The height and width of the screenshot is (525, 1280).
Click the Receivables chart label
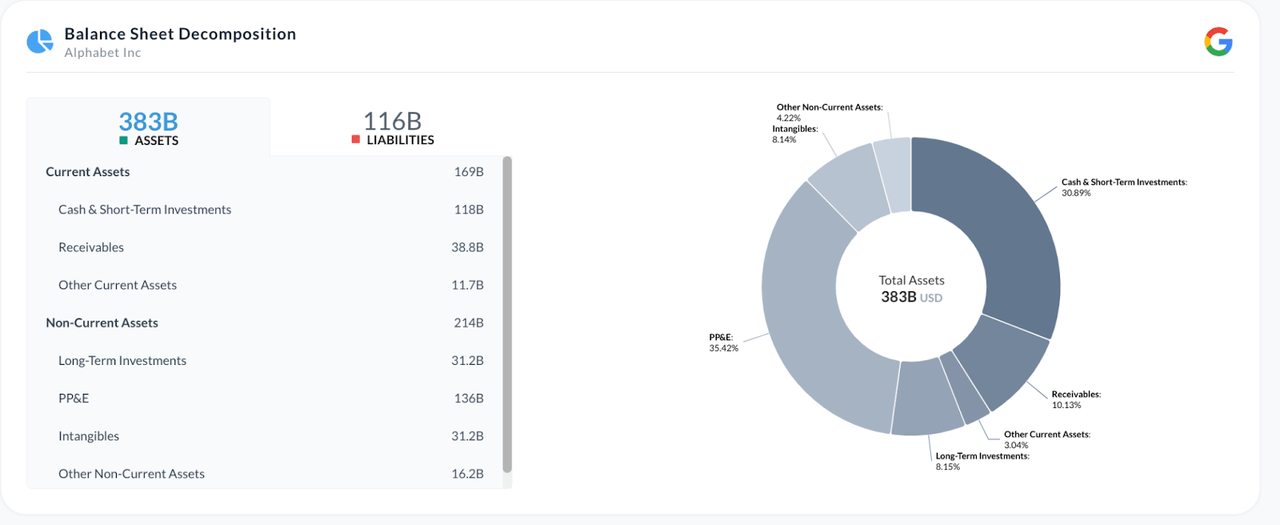coord(1075,394)
